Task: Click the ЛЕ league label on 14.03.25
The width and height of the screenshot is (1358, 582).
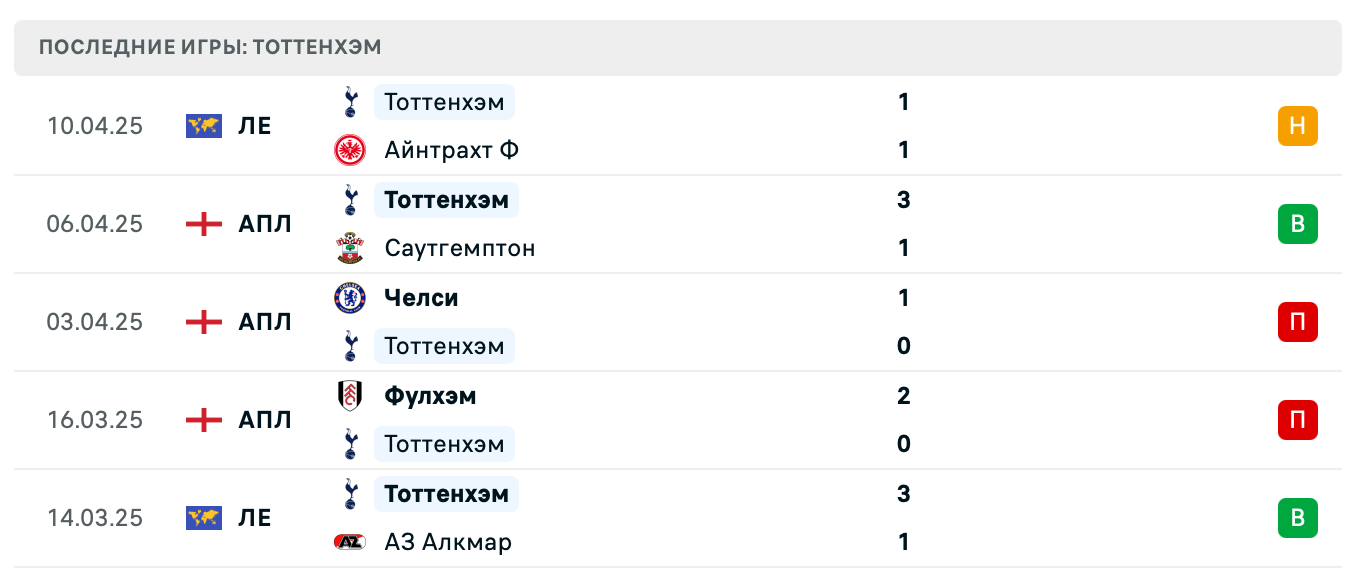Action: pyautogui.click(x=257, y=518)
